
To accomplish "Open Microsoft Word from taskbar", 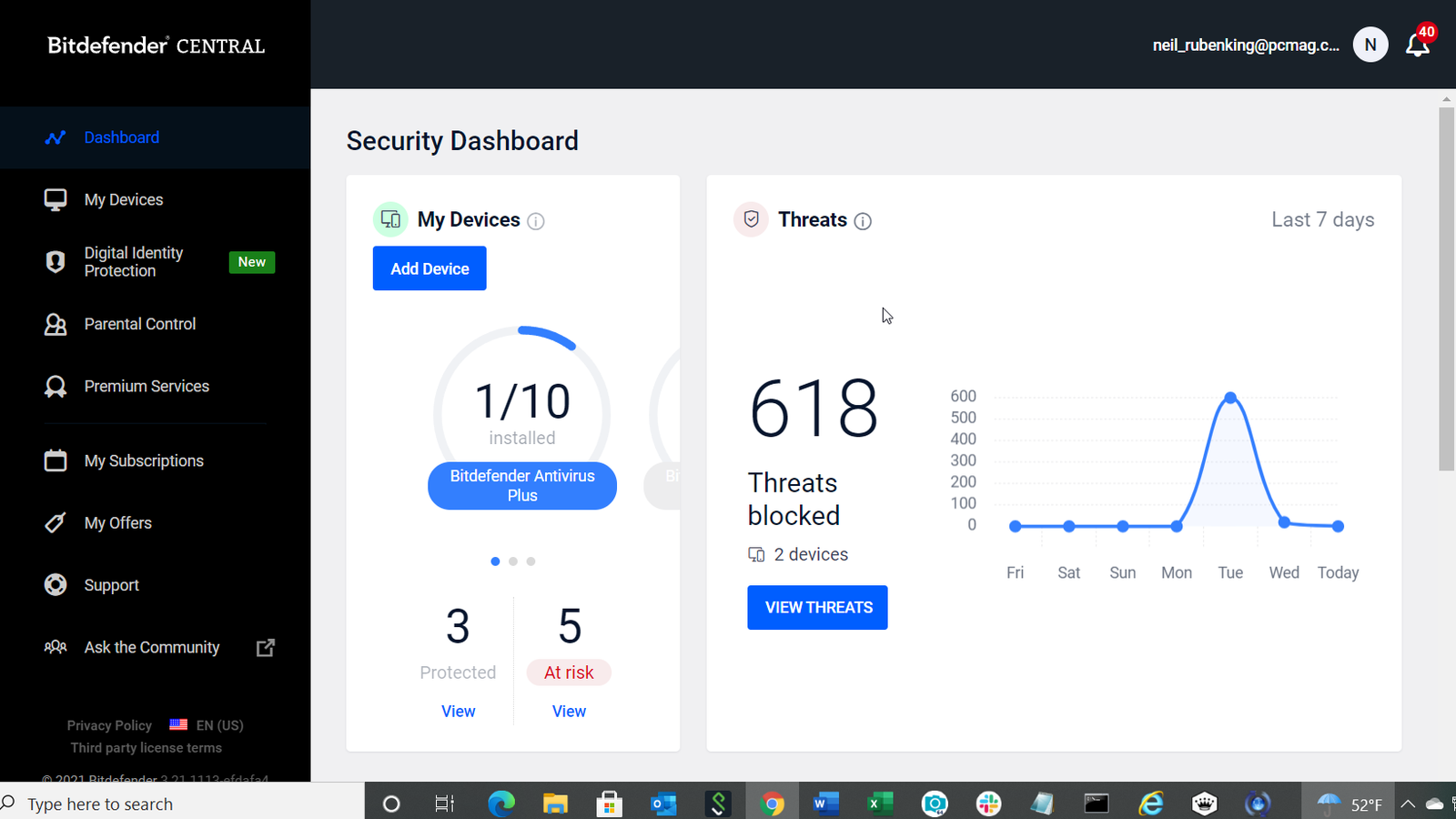I will click(826, 804).
